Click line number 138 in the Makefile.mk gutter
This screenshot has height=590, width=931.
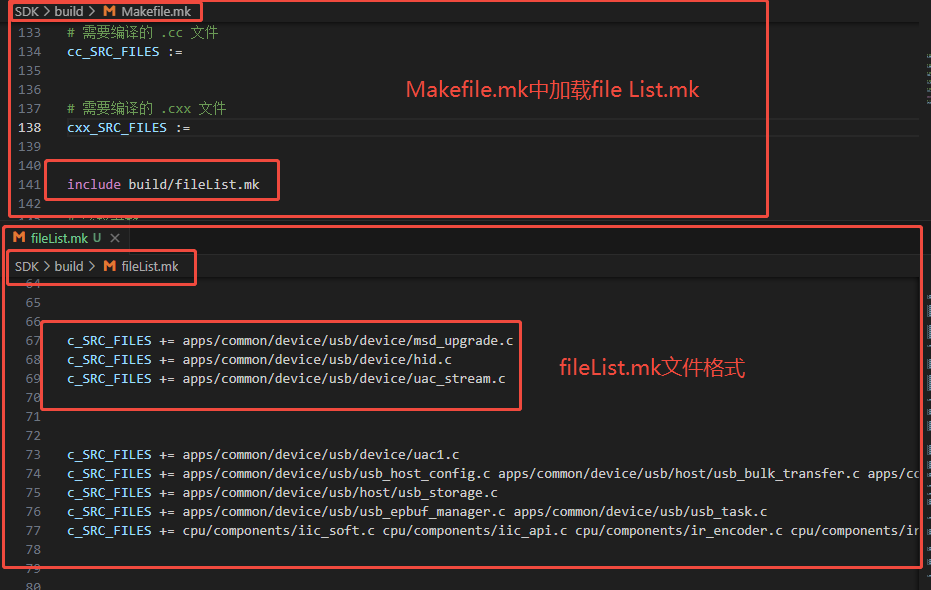tap(30, 128)
